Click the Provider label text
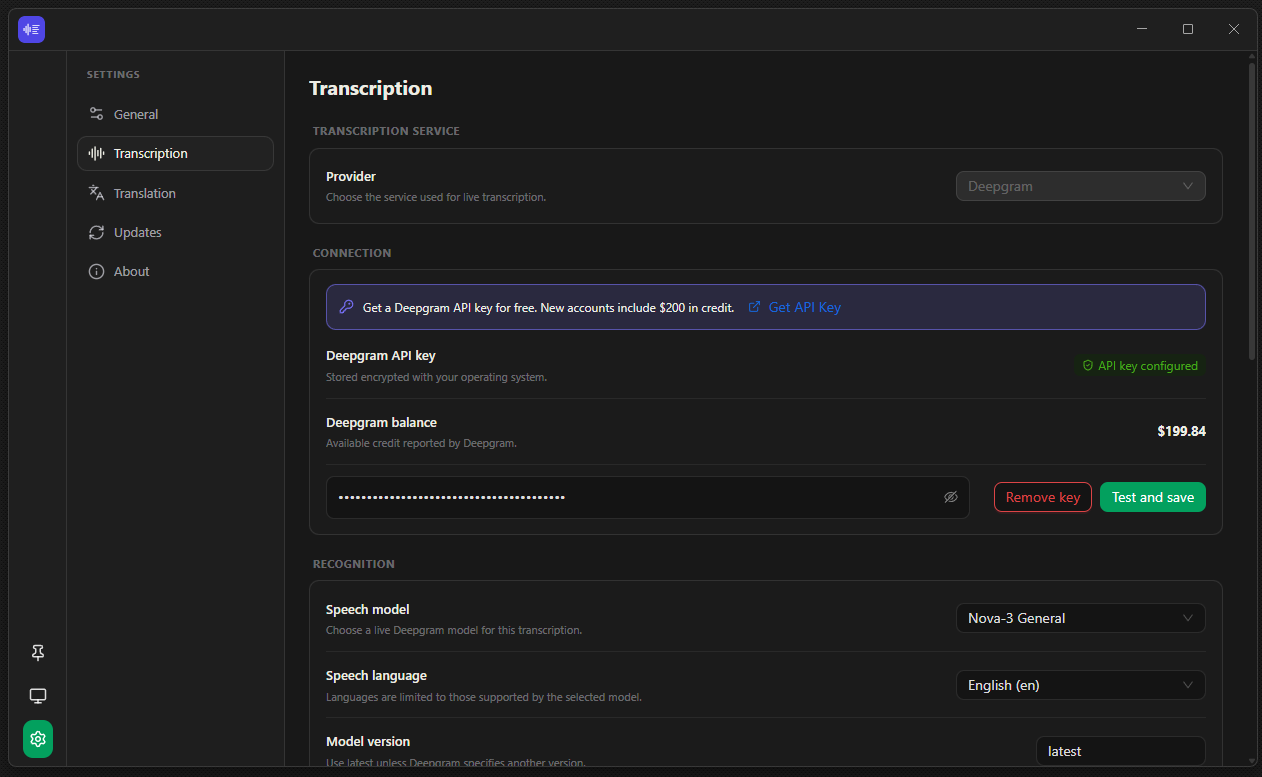 (351, 176)
